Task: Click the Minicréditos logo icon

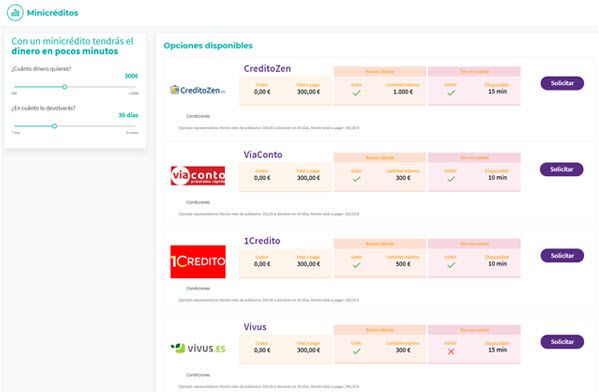Action: coord(15,13)
